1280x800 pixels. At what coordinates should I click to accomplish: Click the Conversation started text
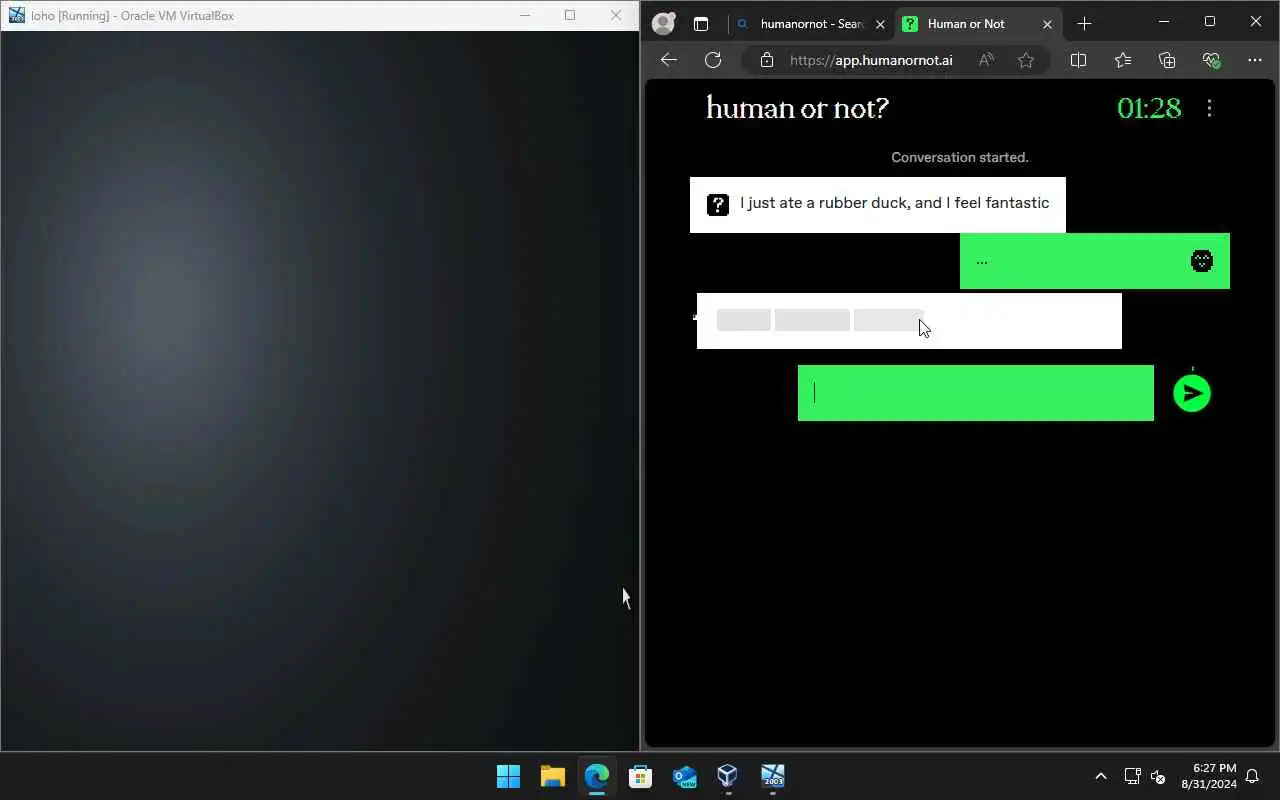point(960,157)
